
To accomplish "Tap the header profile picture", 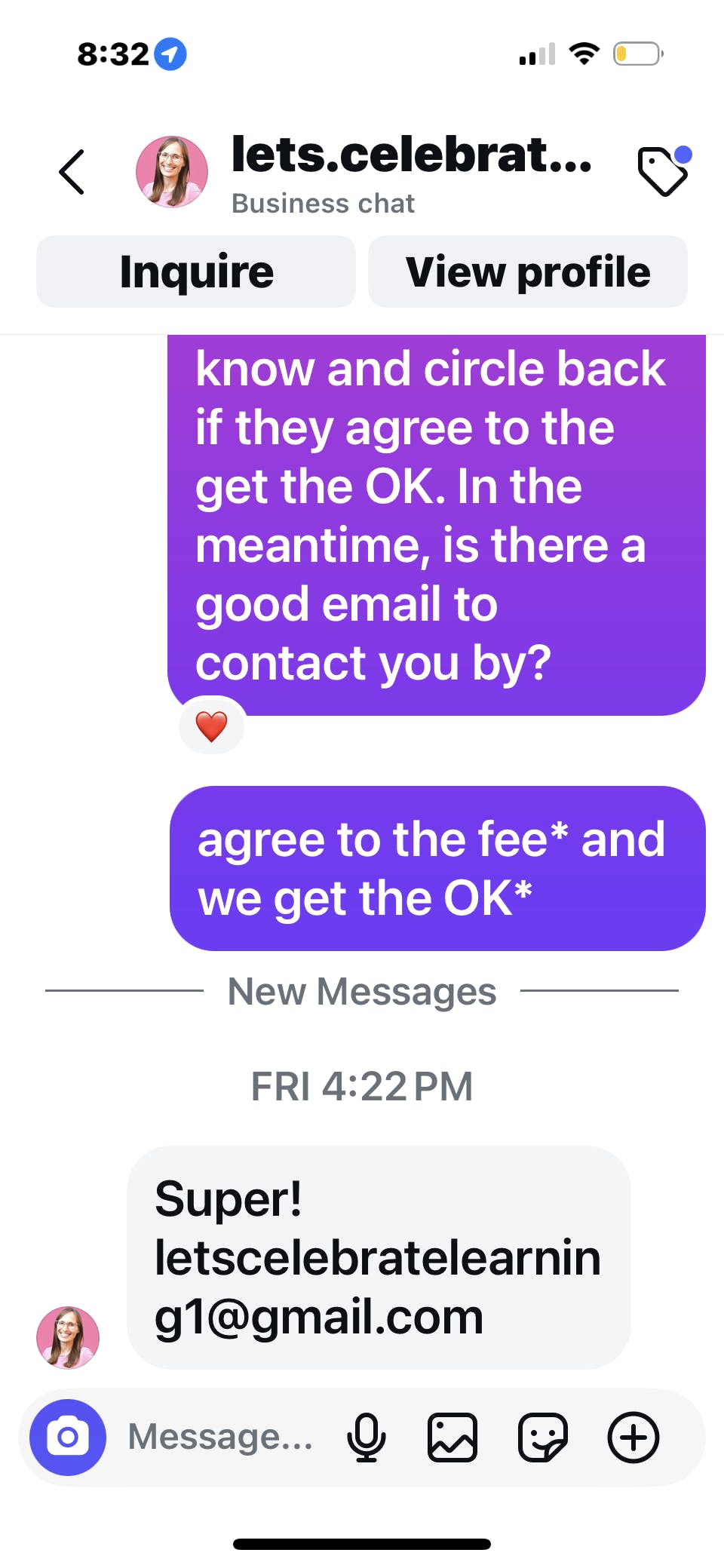I will pyautogui.click(x=172, y=172).
